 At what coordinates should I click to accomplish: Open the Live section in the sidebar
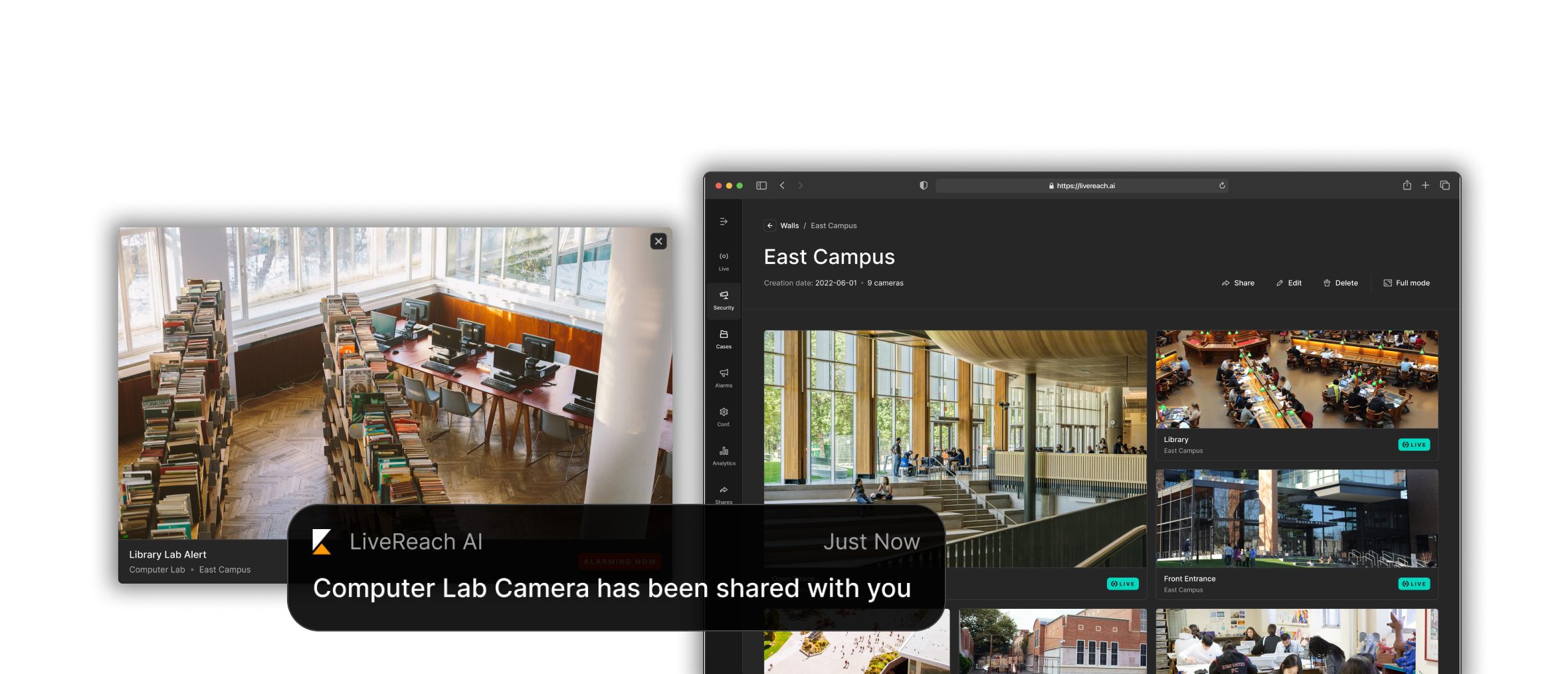[x=724, y=261]
